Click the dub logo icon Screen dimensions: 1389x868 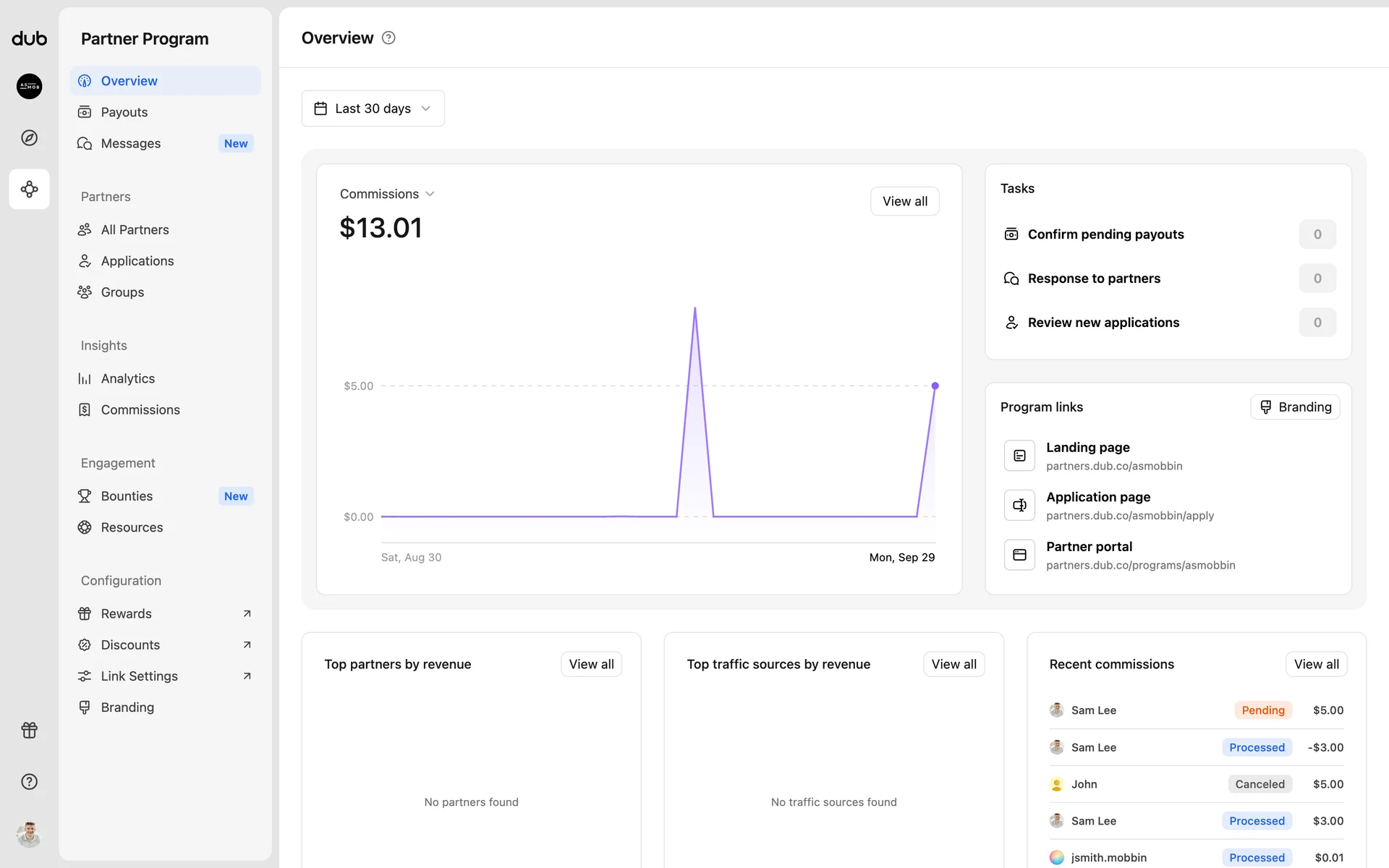coord(29,38)
